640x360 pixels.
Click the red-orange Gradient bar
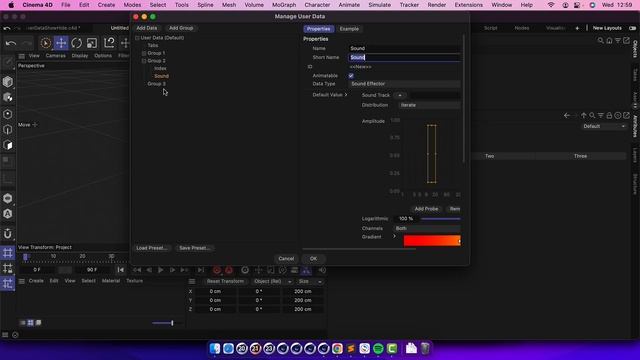432,241
